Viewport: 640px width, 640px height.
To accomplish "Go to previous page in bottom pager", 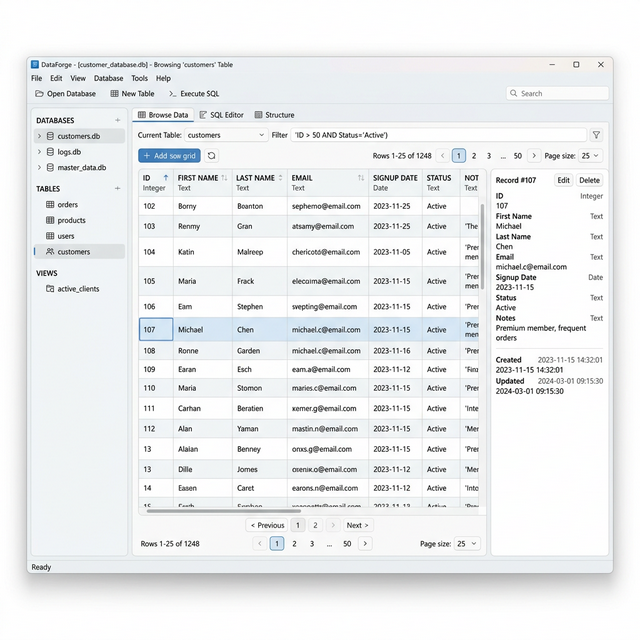I will click(x=260, y=544).
